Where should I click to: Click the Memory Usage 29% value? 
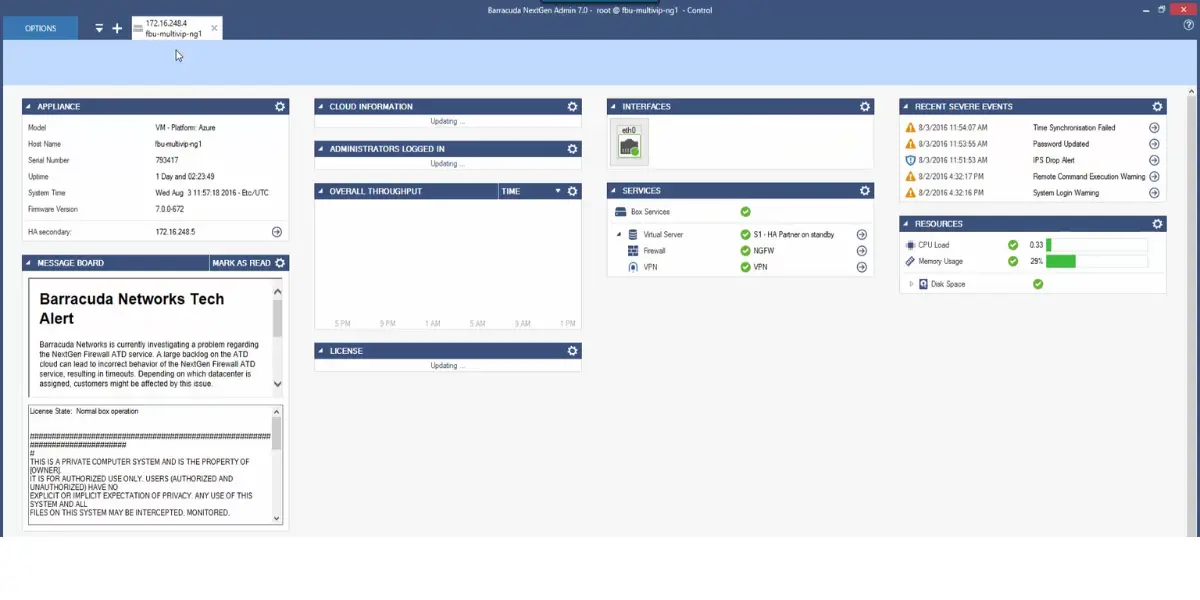coord(1037,261)
